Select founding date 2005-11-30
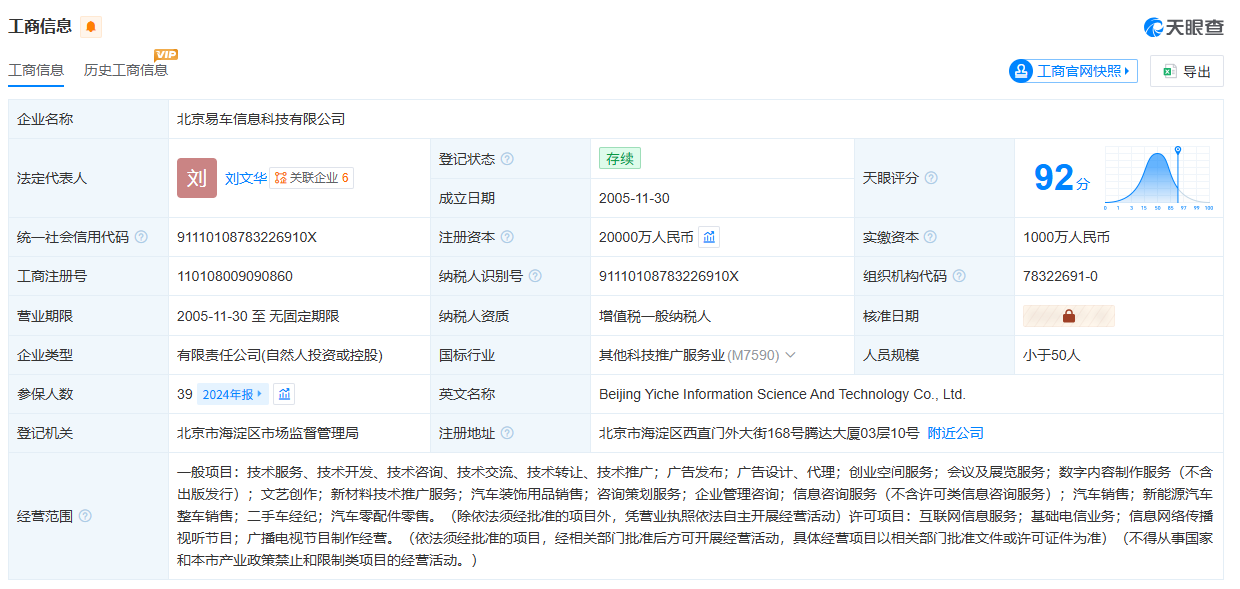The width and height of the screenshot is (1240, 589). click(x=634, y=198)
